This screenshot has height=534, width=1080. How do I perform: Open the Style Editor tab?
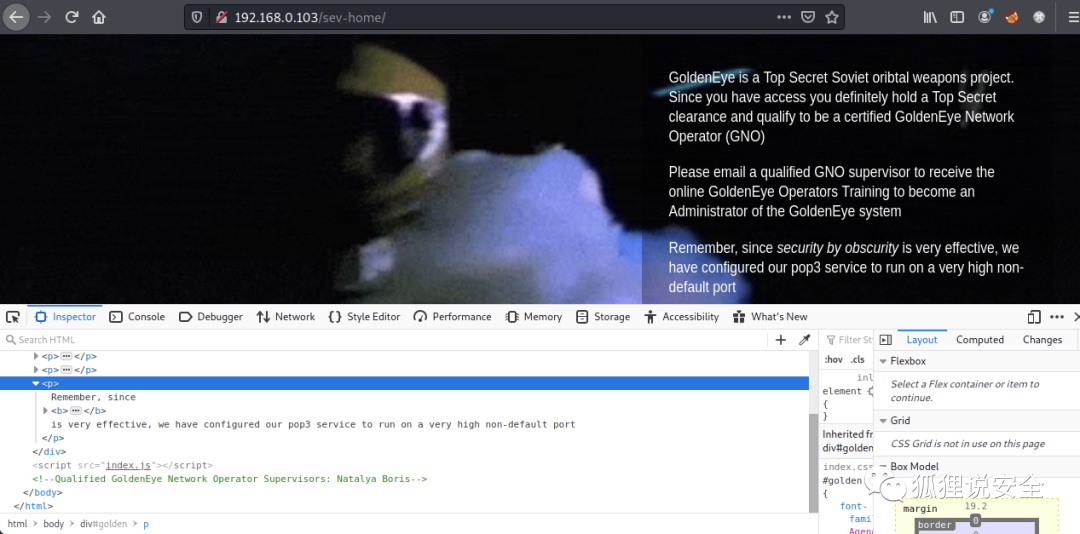coord(365,317)
